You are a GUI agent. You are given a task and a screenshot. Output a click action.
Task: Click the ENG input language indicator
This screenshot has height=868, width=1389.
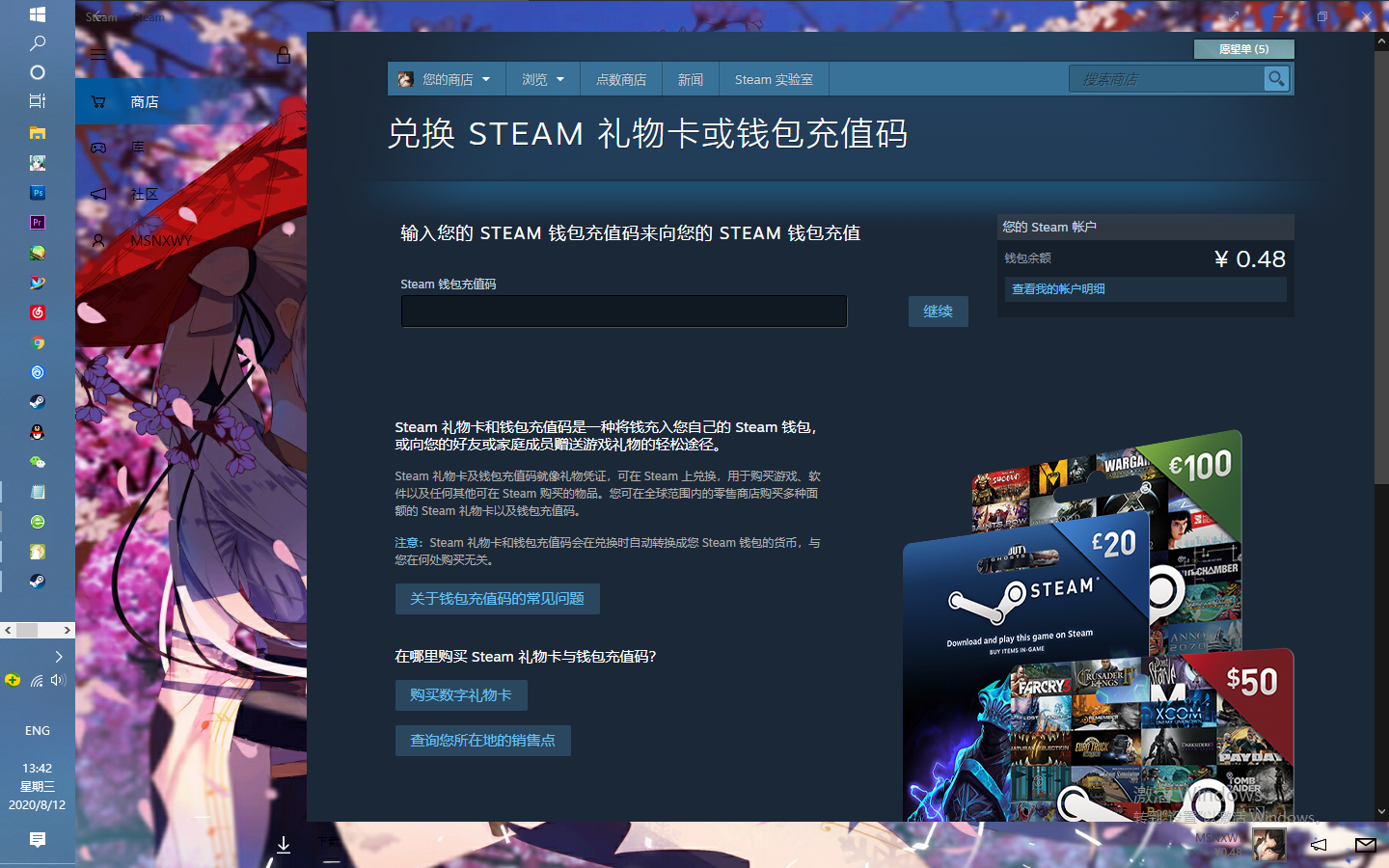click(38, 731)
